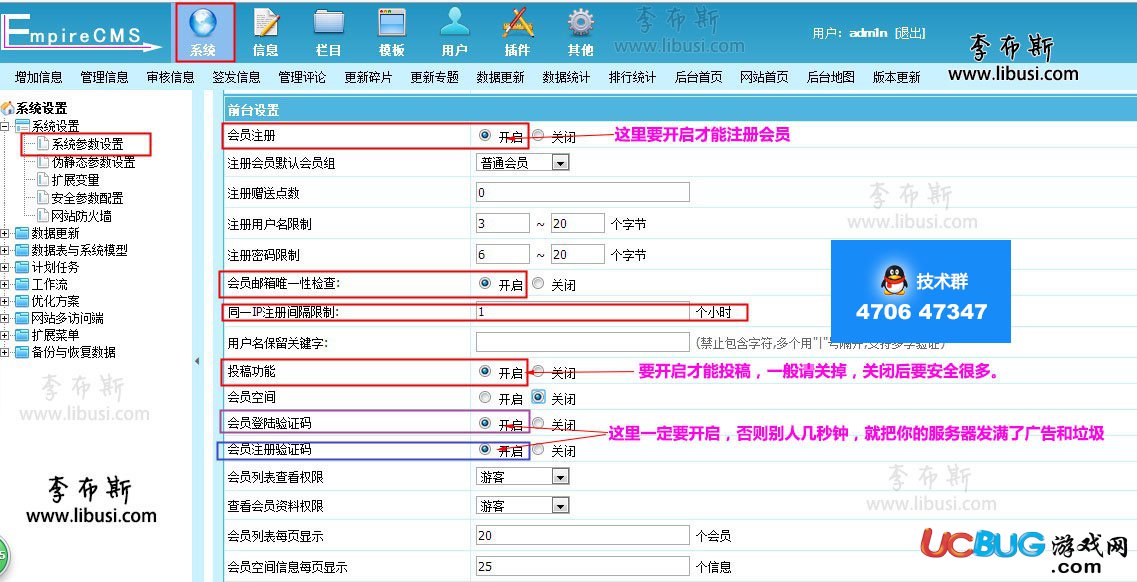Expand the 优化方案 tree node
The image size is (1137, 582).
pyautogui.click(x=5, y=302)
